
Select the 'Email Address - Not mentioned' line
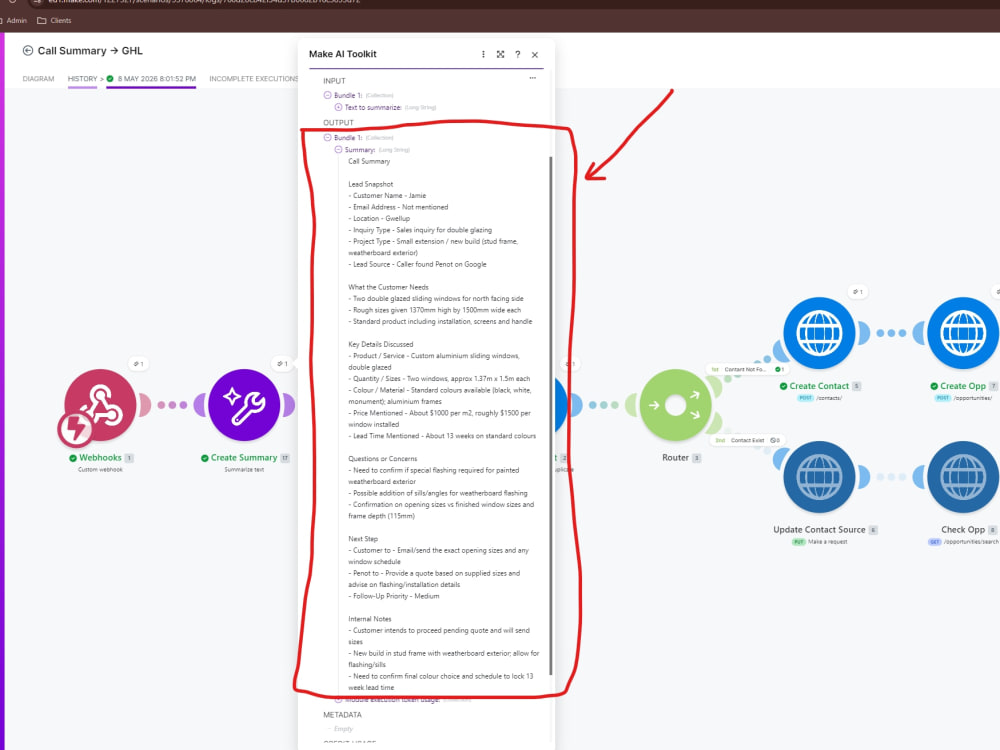click(x=398, y=207)
